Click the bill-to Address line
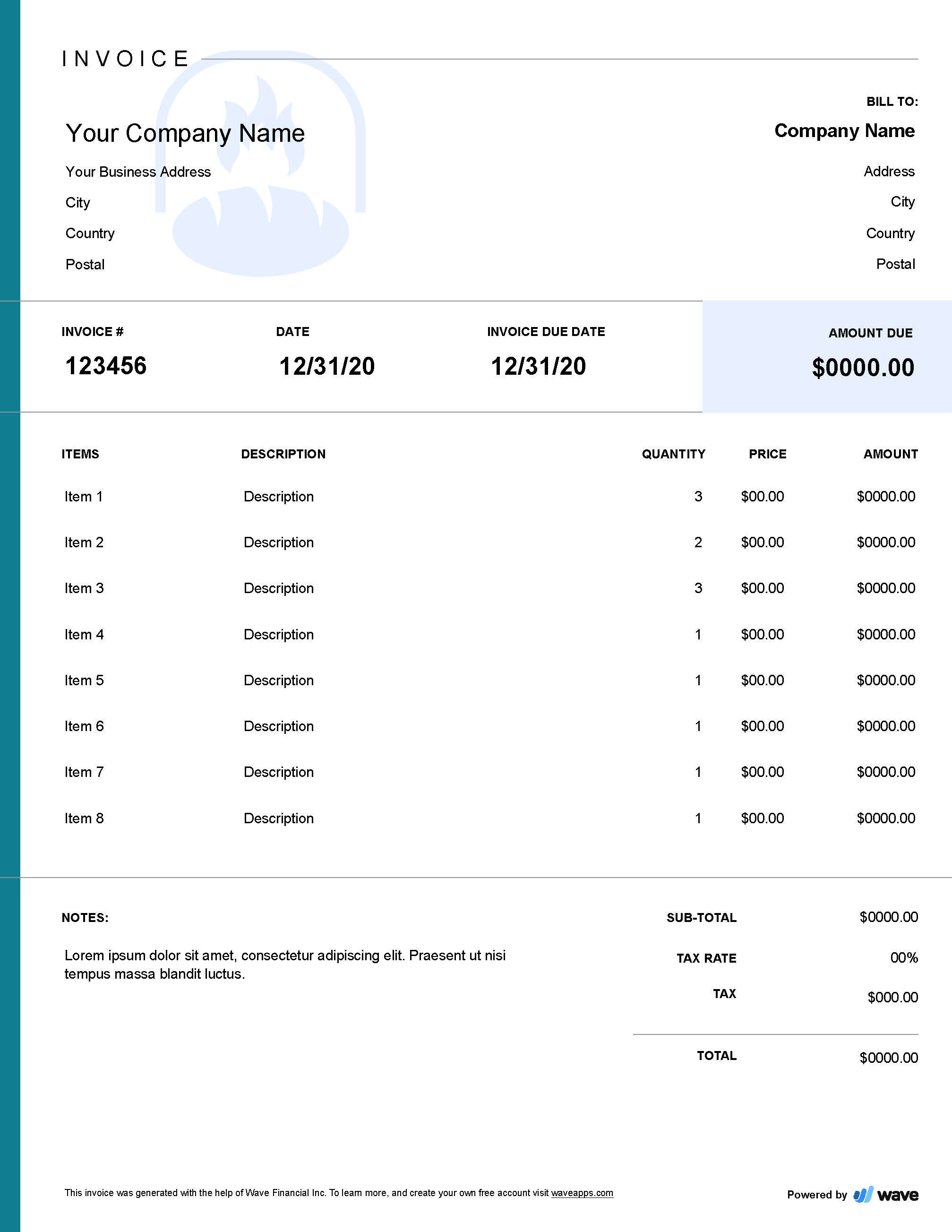The width and height of the screenshot is (952, 1232). 889,172
